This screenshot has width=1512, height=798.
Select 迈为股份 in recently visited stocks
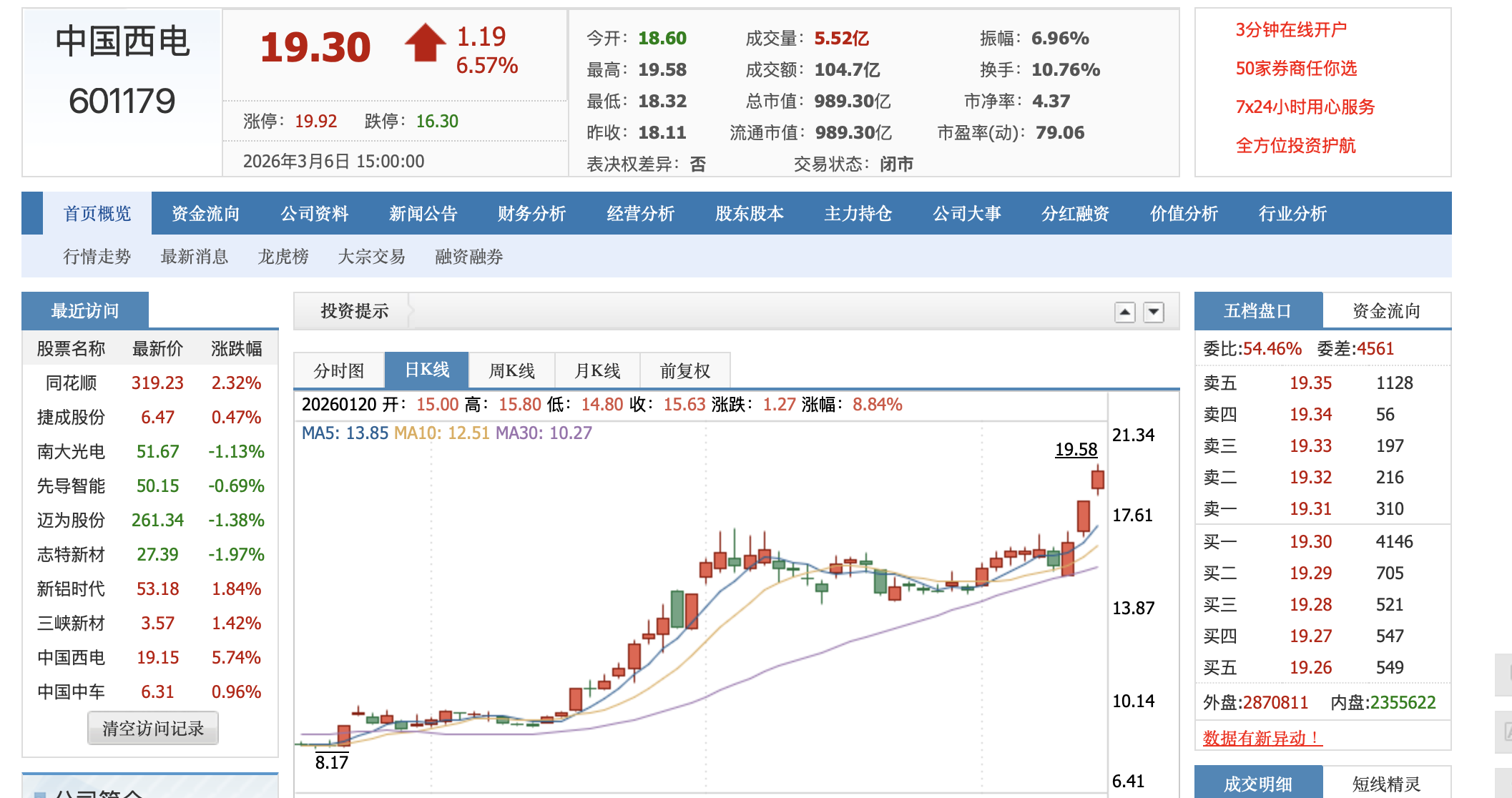click(x=71, y=520)
